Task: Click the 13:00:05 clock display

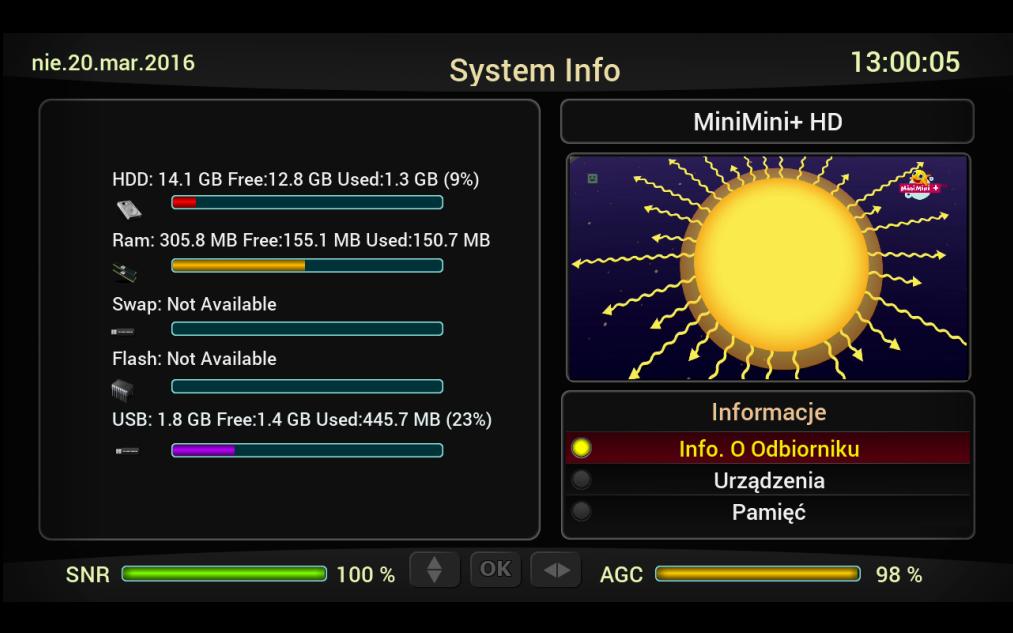Action: (904, 63)
